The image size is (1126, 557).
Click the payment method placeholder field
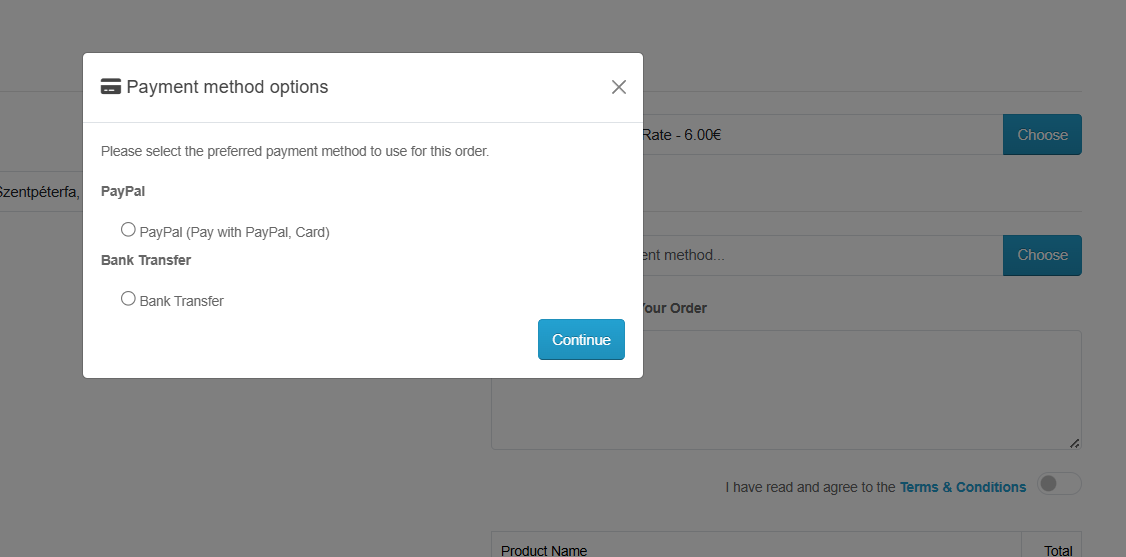pyautogui.click(x=820, y=255)
